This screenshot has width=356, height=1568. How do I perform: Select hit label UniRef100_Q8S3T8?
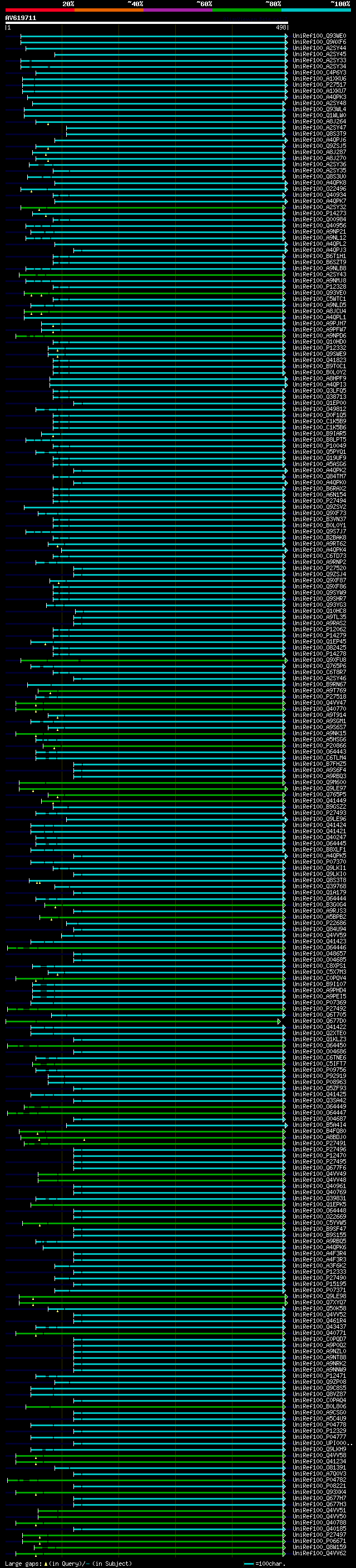coord(319,879)
